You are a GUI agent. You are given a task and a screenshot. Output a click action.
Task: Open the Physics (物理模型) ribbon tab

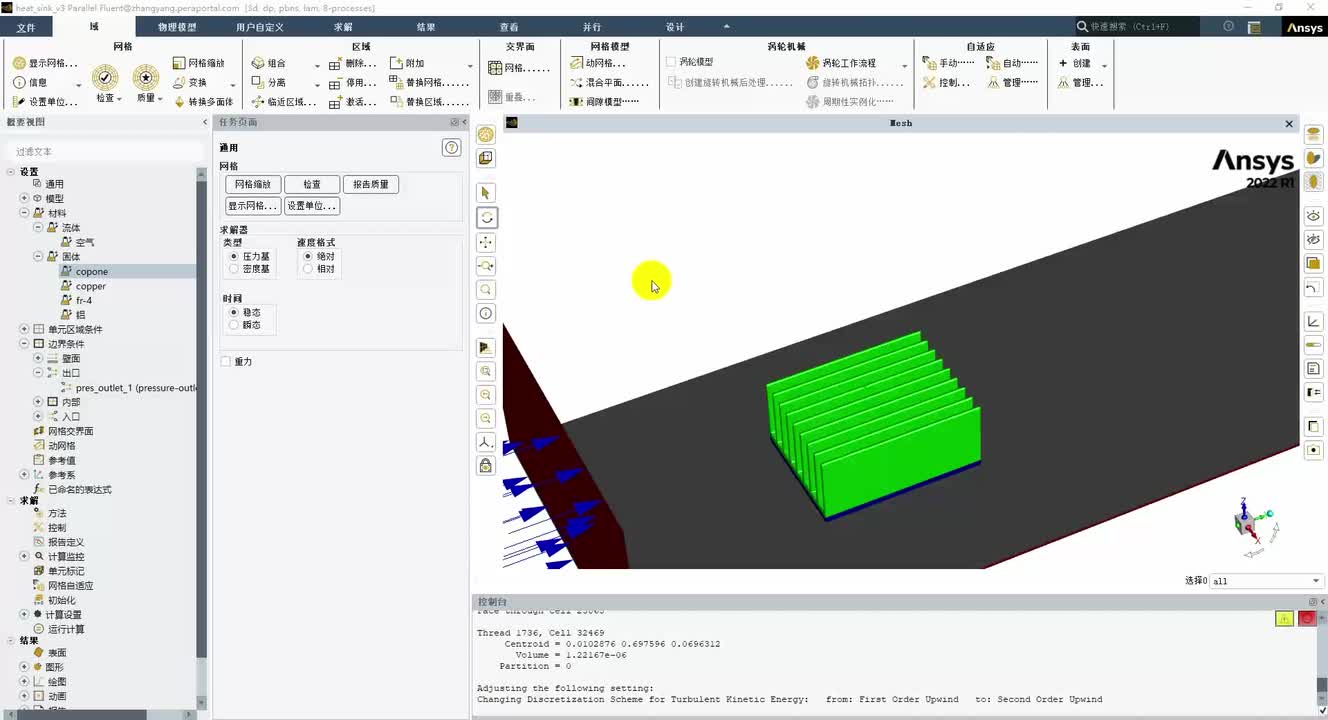177,27
